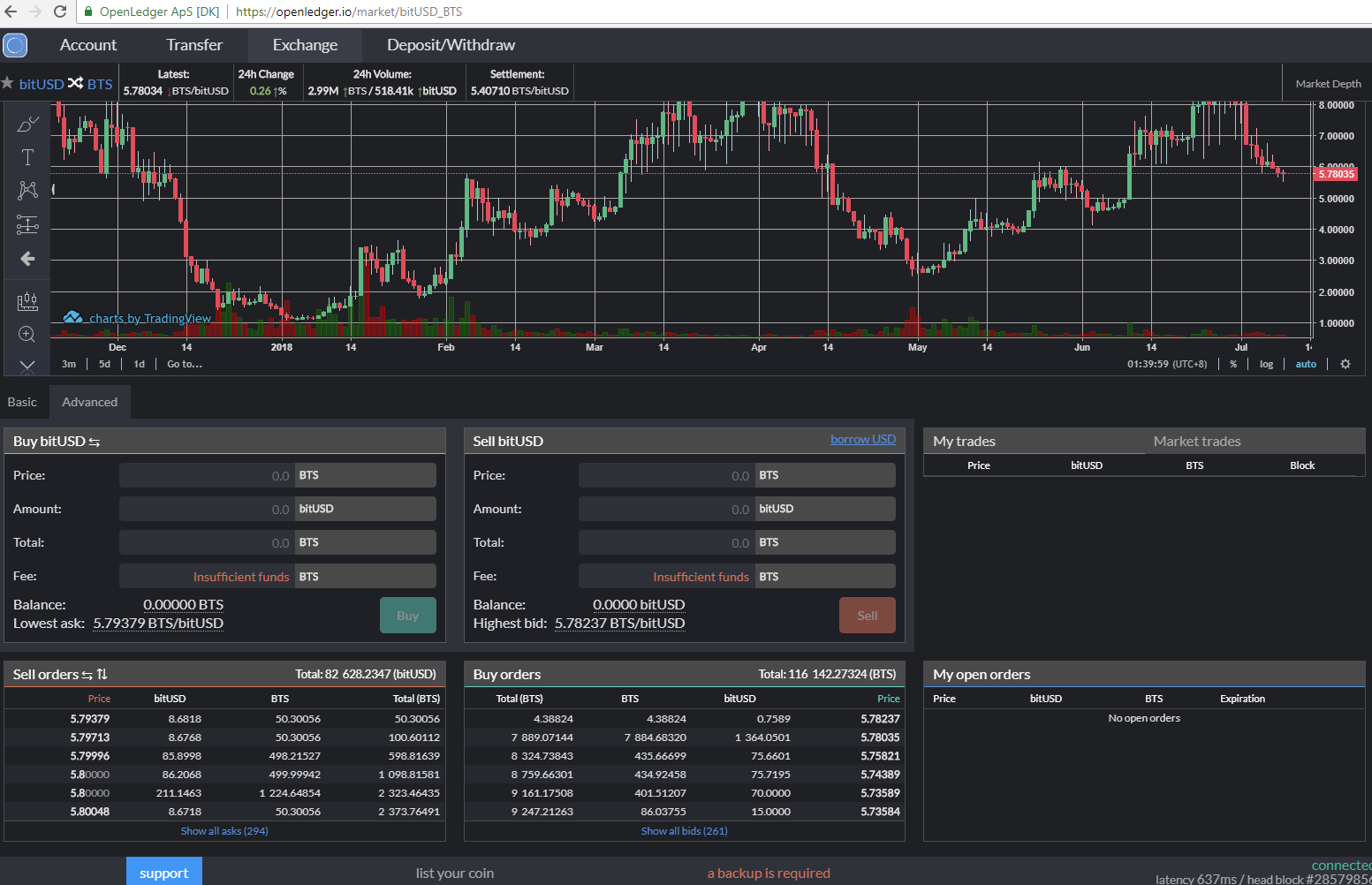Set chart range to 3m

click(x=69, y=364)
